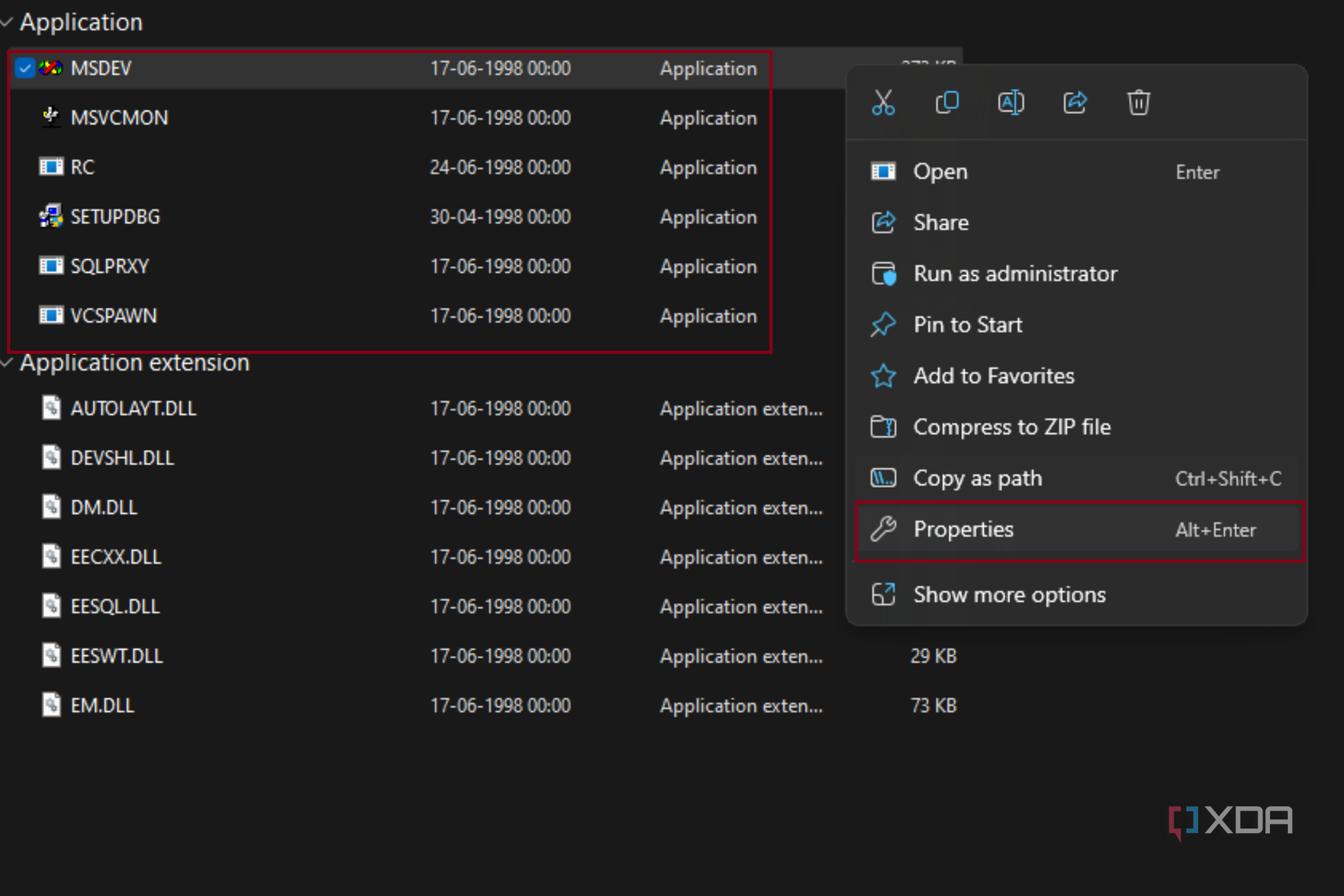Click the EM.DLL file icon
1344x896 pixels.
(51, 705)
